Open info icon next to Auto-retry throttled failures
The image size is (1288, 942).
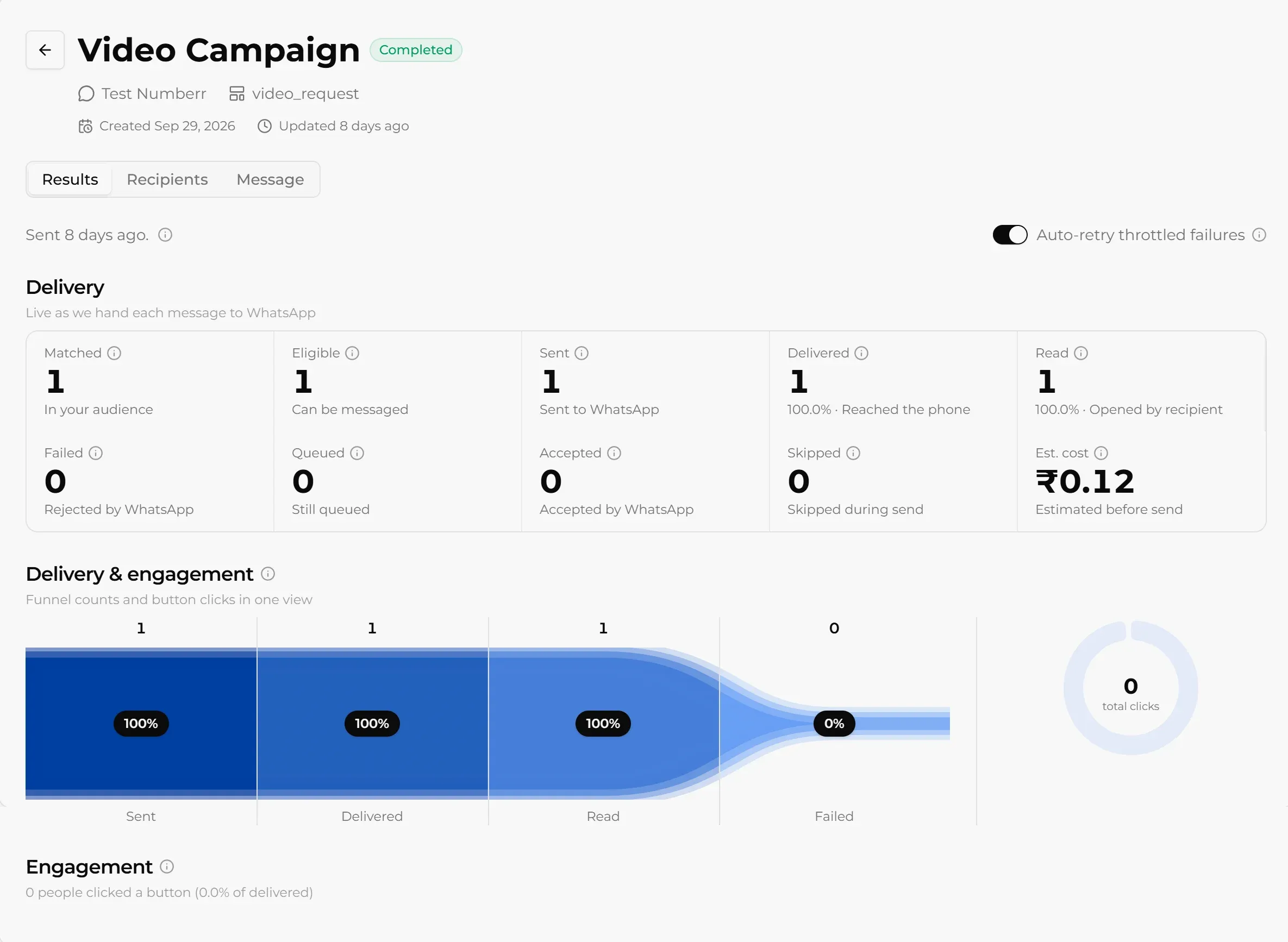coord(1259,235)
